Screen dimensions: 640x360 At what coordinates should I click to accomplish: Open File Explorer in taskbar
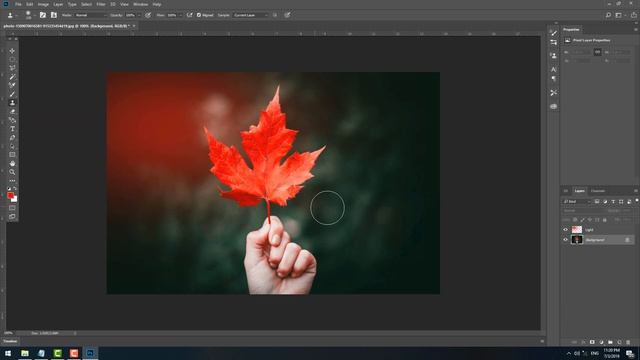[x=25, y=353]
